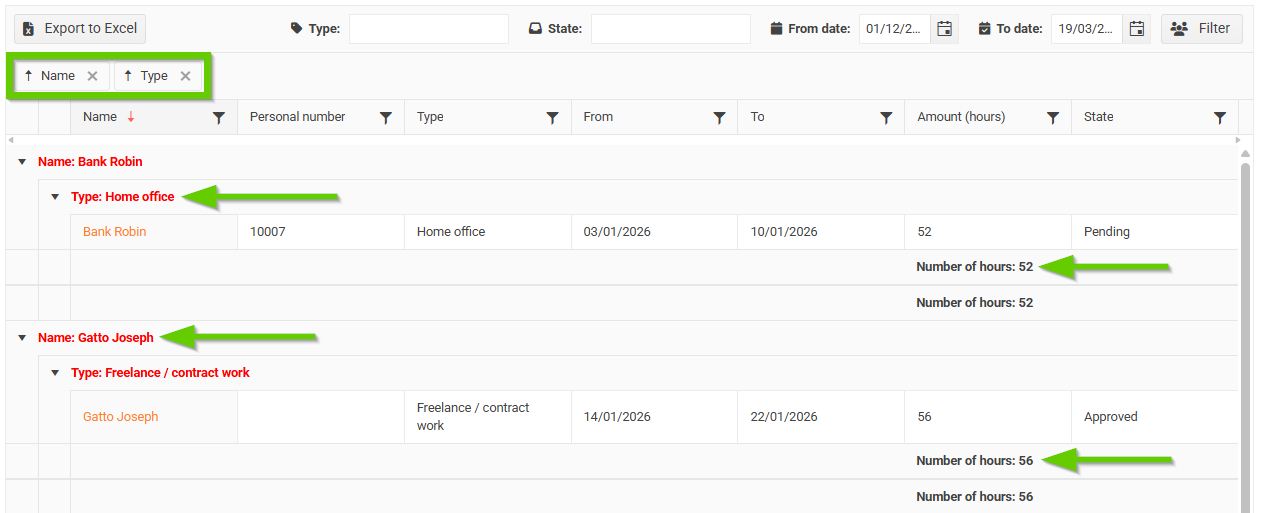
Task: Apply filters with the Filter button
Action: pos(1201,29)
